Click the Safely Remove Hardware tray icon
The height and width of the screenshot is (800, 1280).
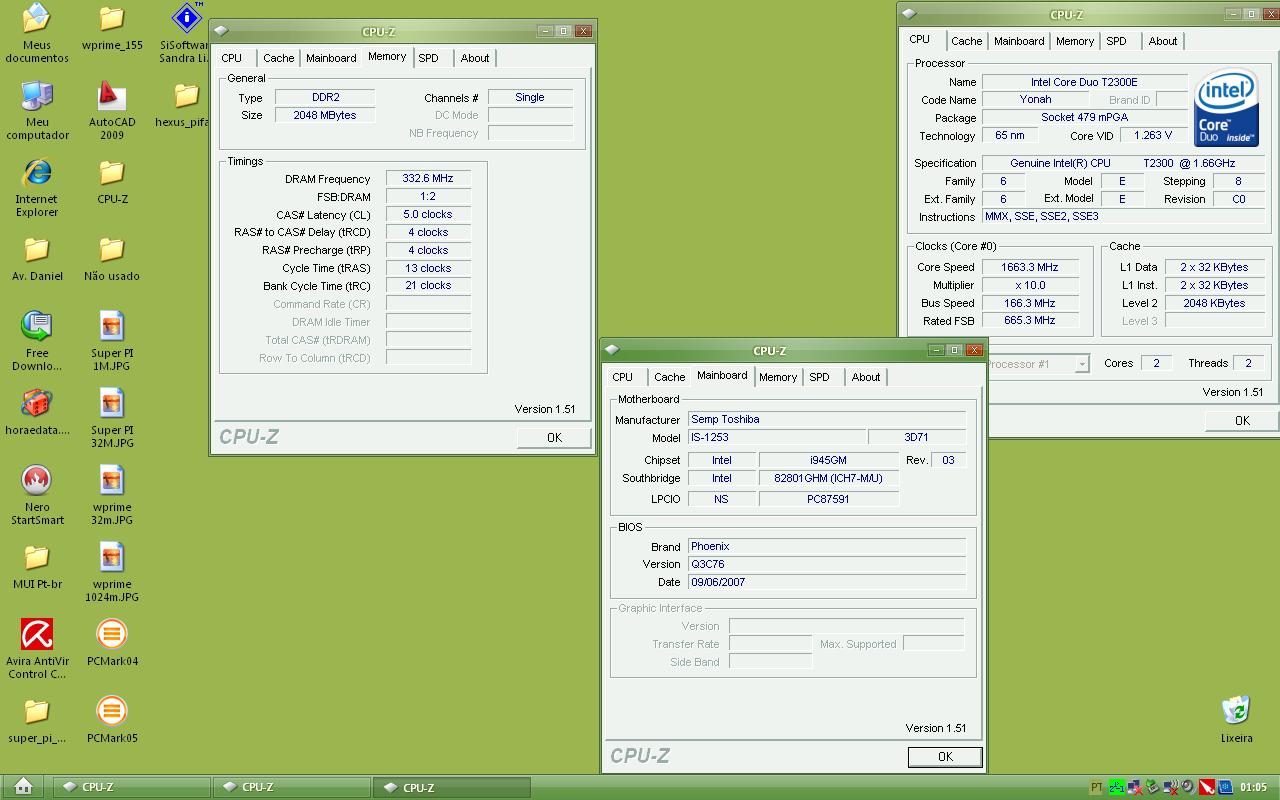tap(1153, 787)
